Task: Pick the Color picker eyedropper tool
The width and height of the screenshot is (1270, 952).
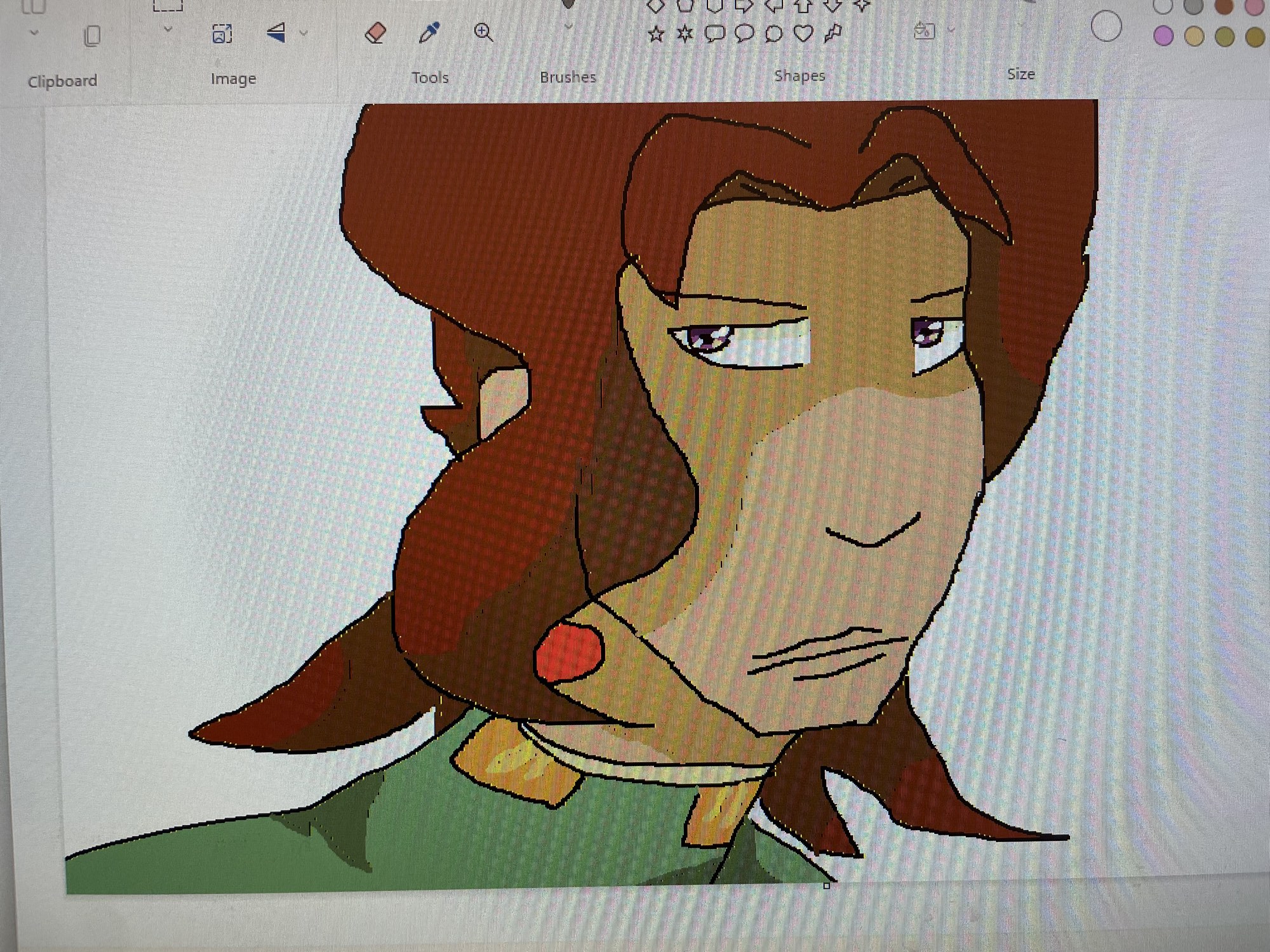Action: pyautogui.click(x=430, y=32)
